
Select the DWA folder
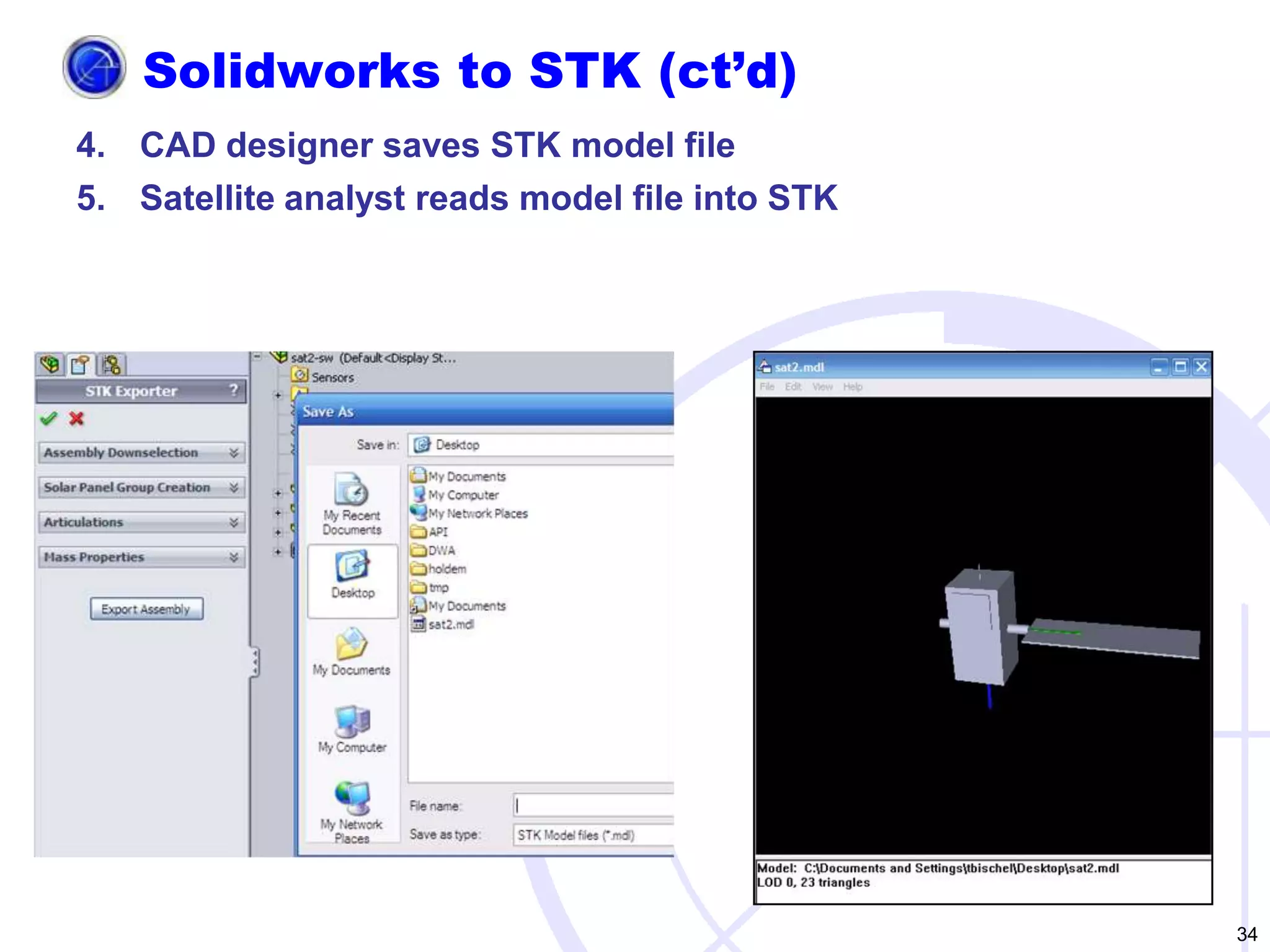tap(433, 550)
